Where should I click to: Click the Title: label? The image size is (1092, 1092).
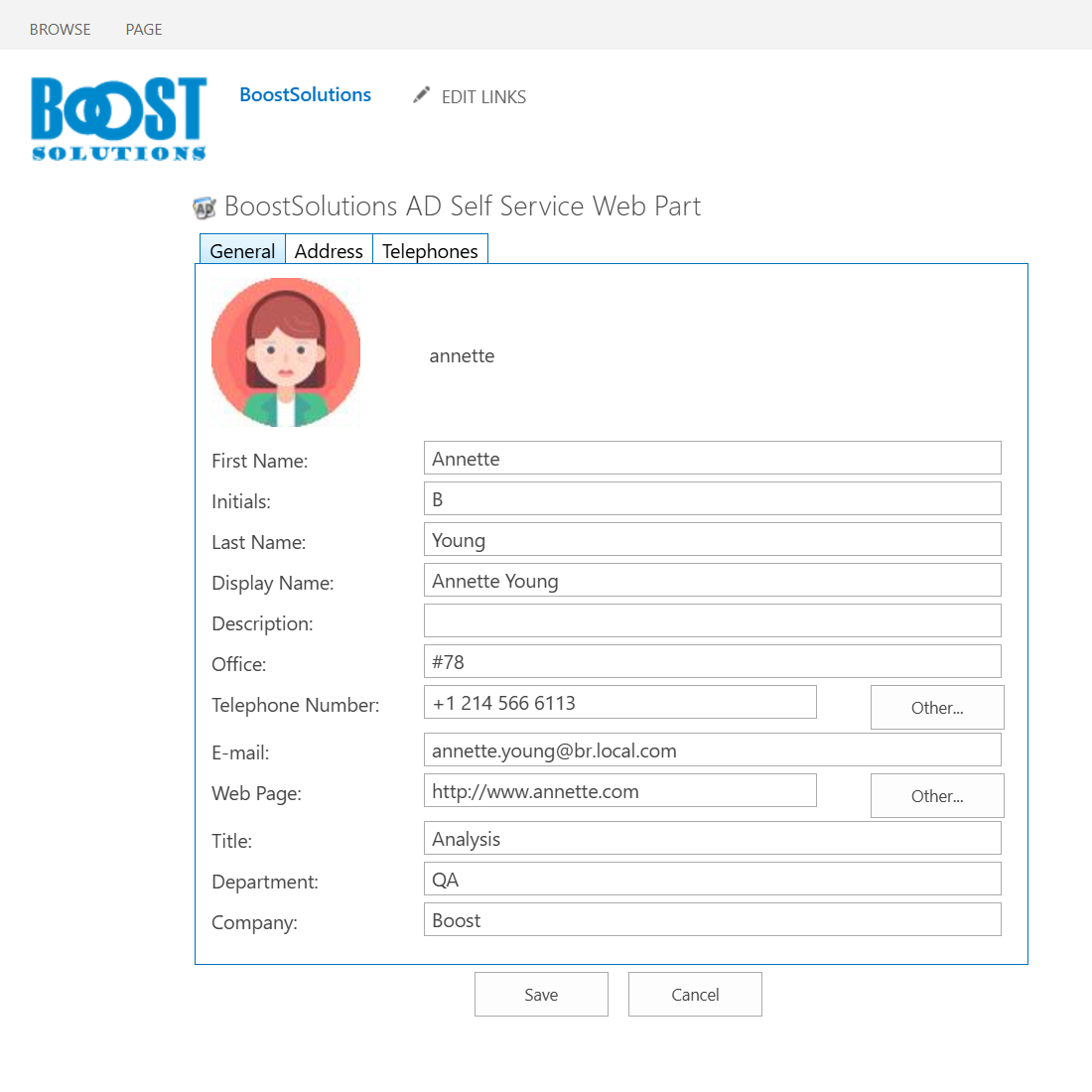(x=232, y=841)
